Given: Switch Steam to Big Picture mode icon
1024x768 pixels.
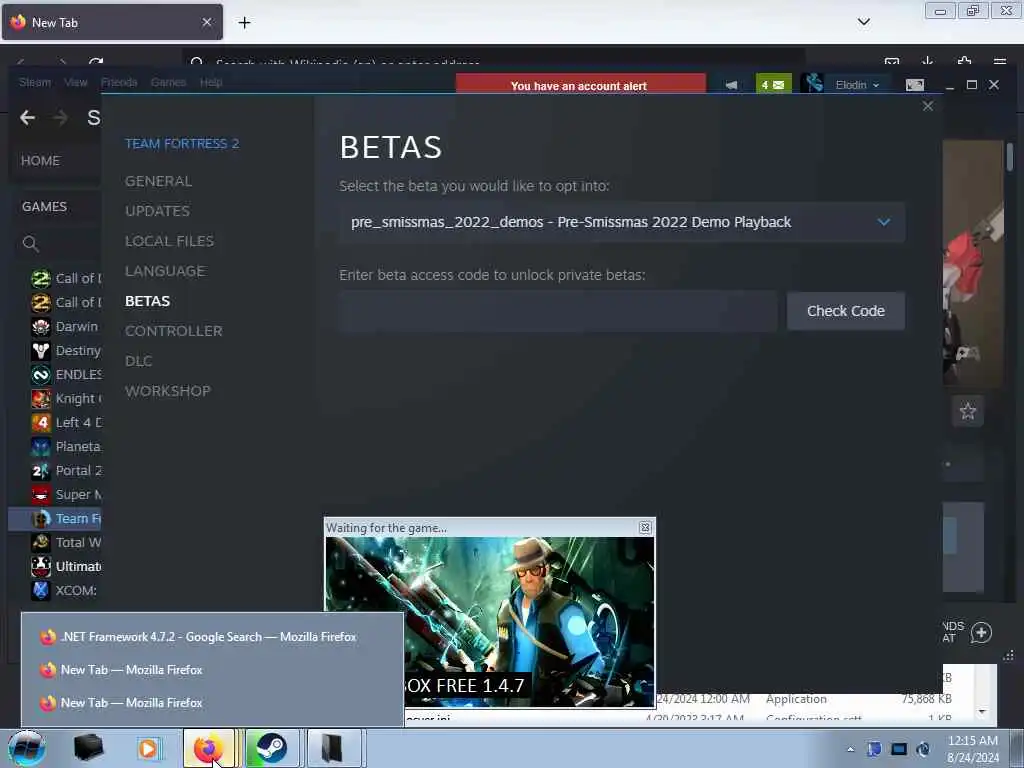Looking at the screenshot, I should point(915,85).
